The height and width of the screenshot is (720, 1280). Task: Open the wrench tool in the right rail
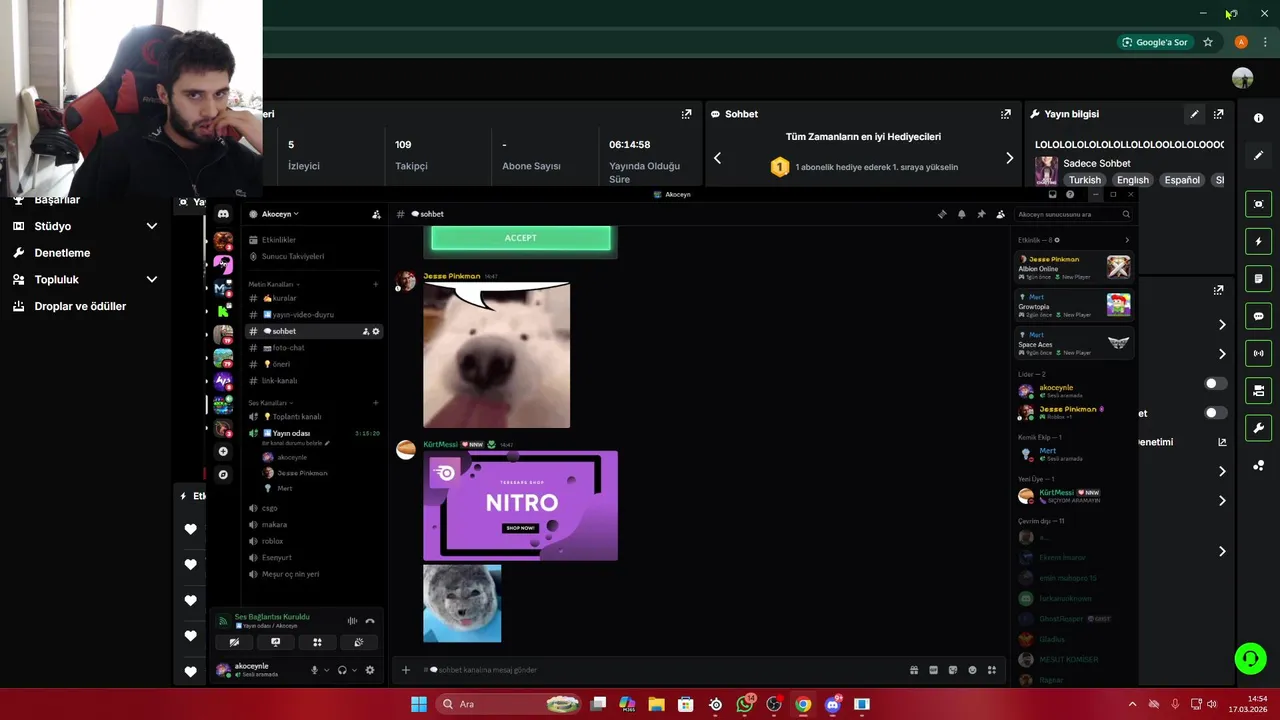coord(1258,428)
